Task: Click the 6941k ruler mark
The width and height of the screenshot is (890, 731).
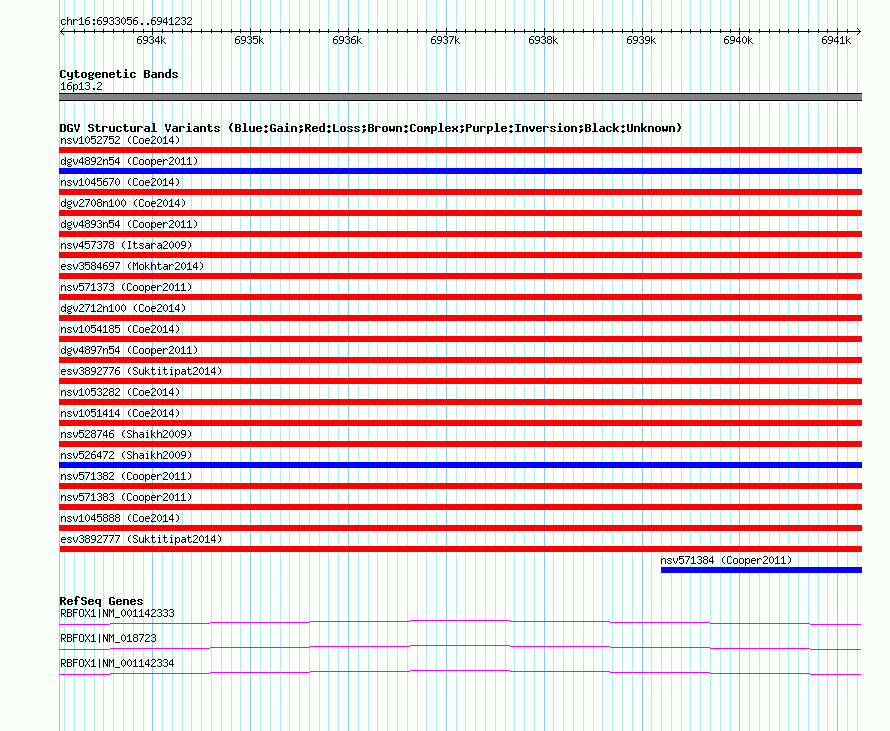Action: tap(836, 40)
